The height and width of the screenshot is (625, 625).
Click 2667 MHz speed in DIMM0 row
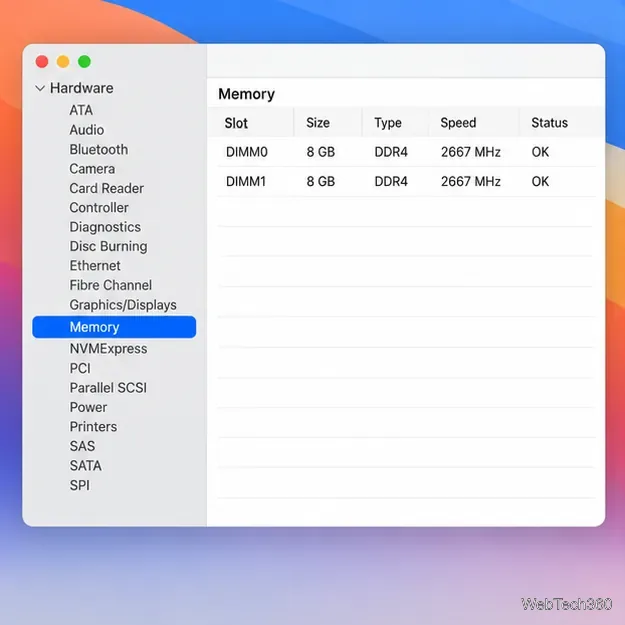click(x=470, y=152)
